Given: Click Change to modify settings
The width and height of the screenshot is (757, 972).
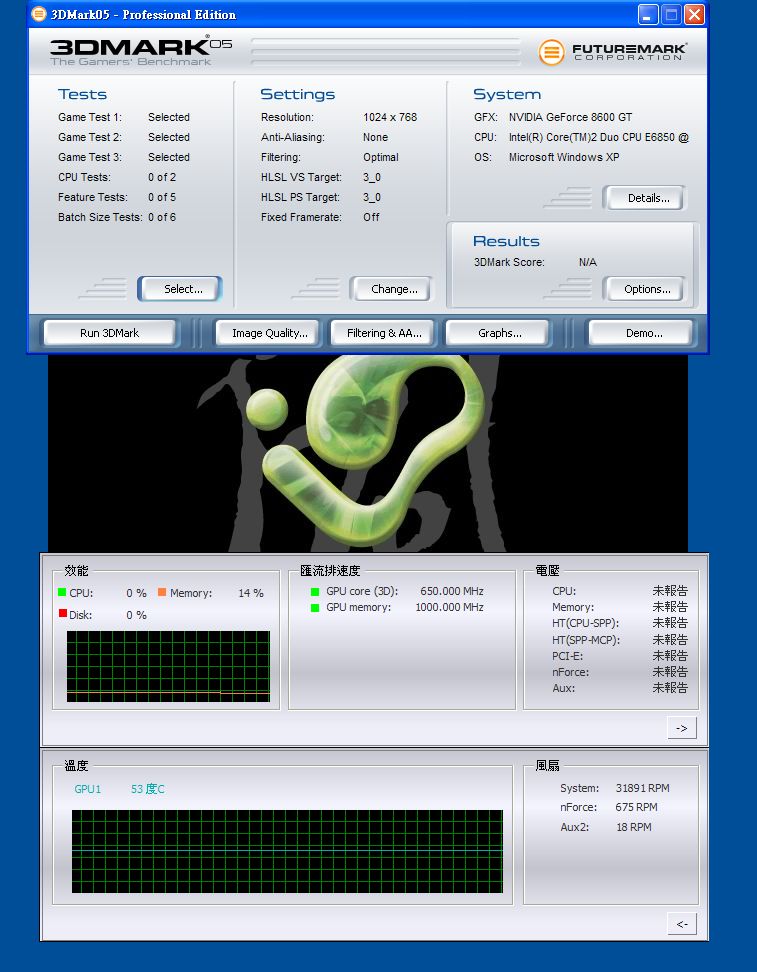Looking at the screenshot, I should click(x=394, y=289).
